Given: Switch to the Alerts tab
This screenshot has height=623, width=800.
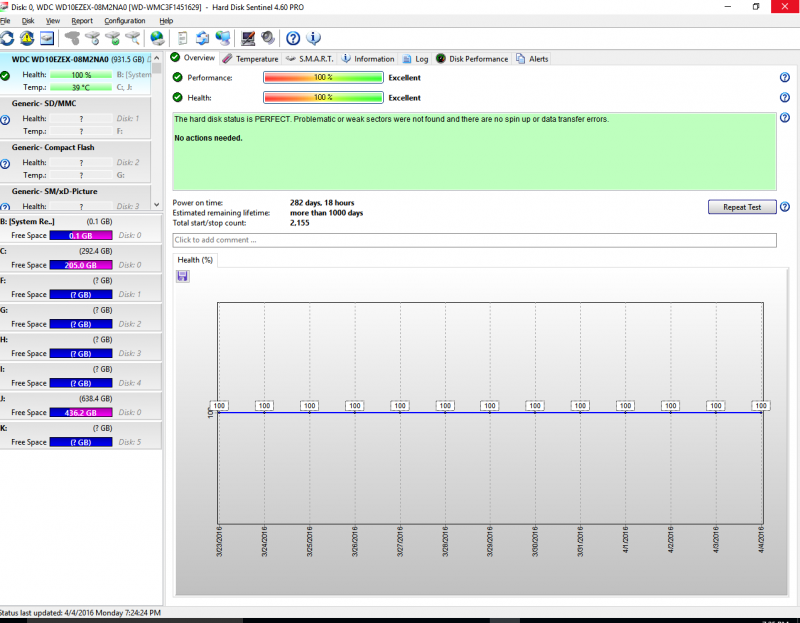Looking at the screenshot, I should [532, 59].
